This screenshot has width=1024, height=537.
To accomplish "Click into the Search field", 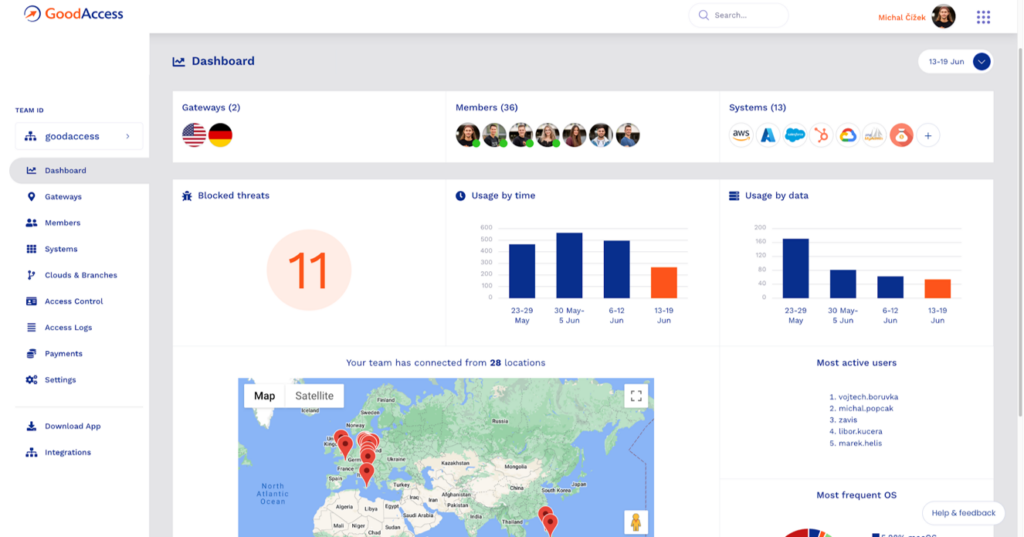I will (745, 16).
